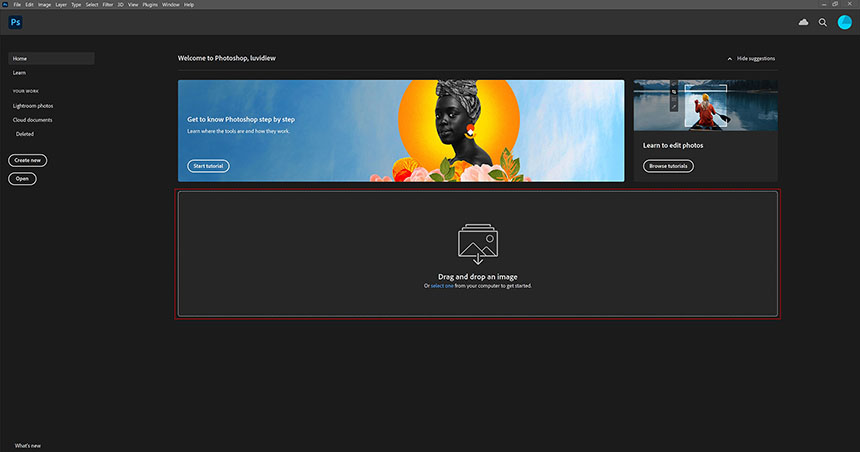Click the Create new button
The image size is (860, 452).
tap(27, 160)
